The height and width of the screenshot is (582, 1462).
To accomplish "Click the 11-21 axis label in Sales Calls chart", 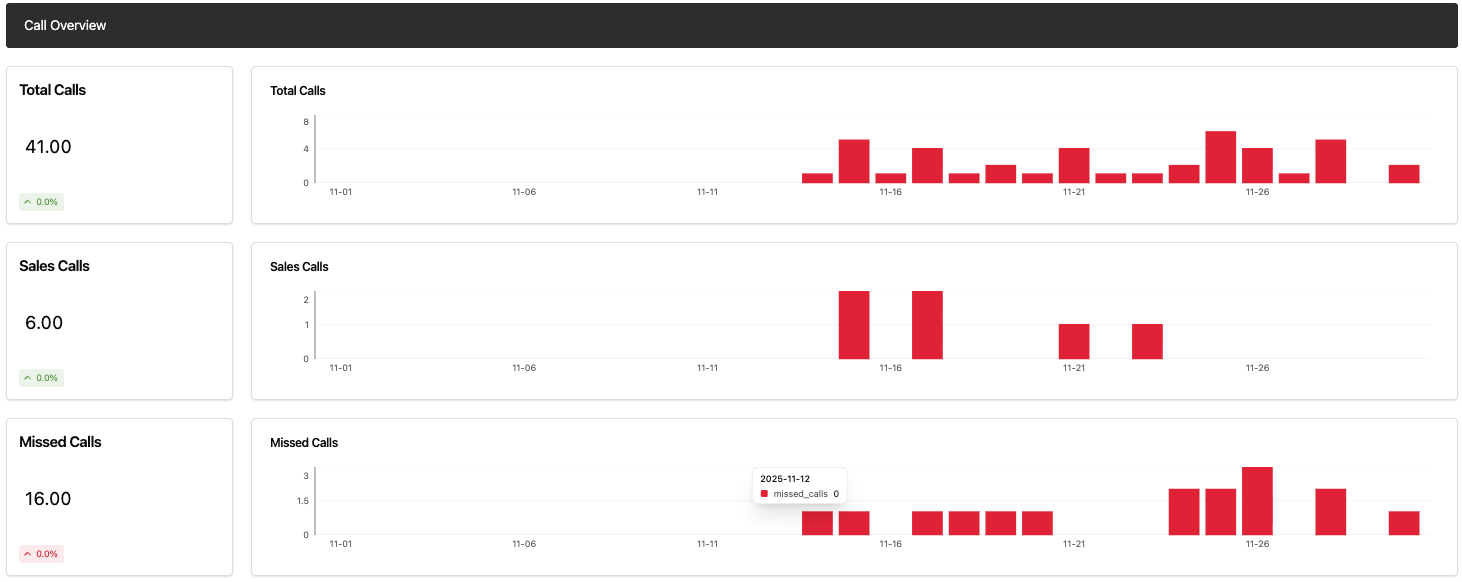I will 1075,367.
